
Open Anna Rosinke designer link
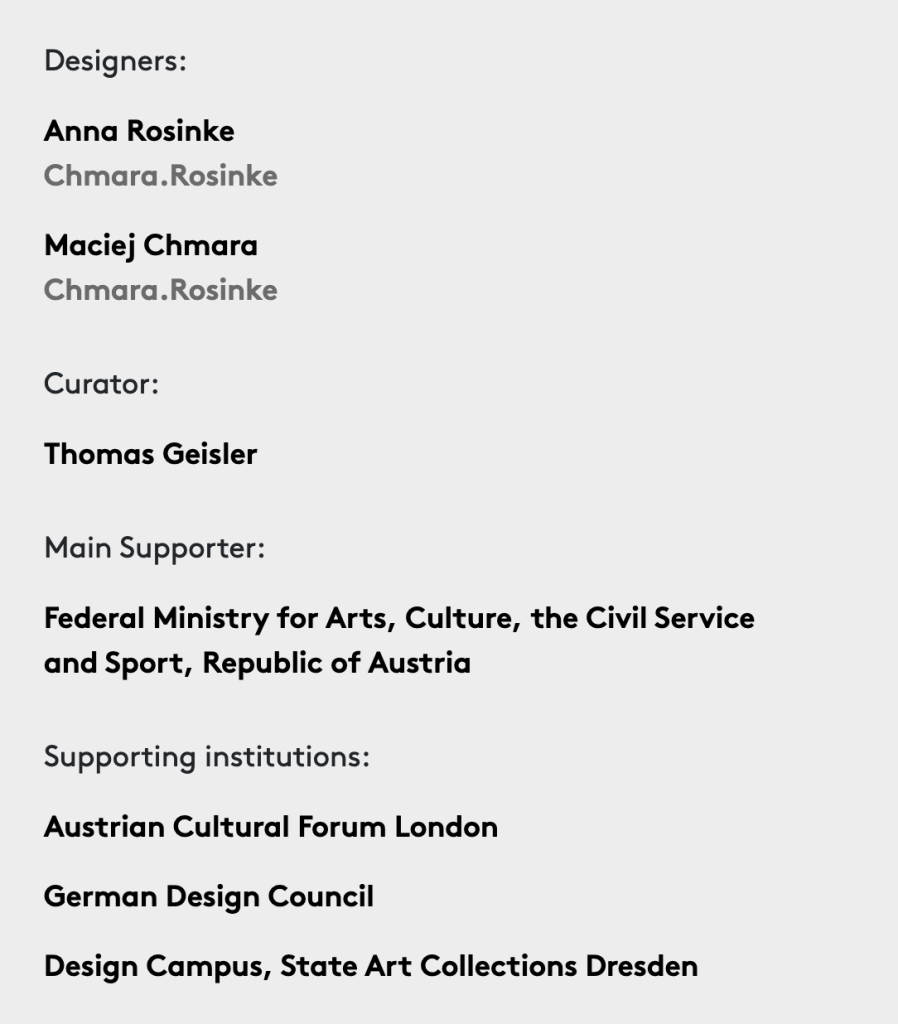pyautogui.click(x=139, y=131)
